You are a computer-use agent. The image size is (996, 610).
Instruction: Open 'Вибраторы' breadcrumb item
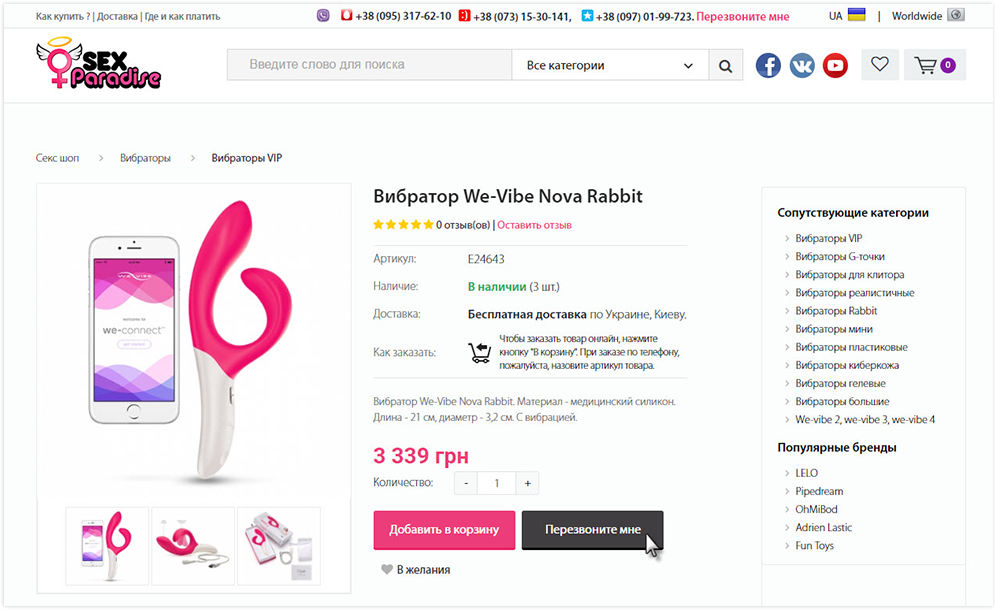point(145,158)
